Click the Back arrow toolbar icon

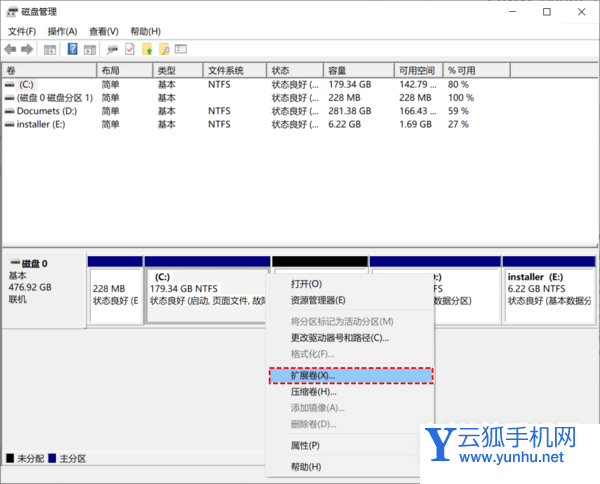coord(10,49)
